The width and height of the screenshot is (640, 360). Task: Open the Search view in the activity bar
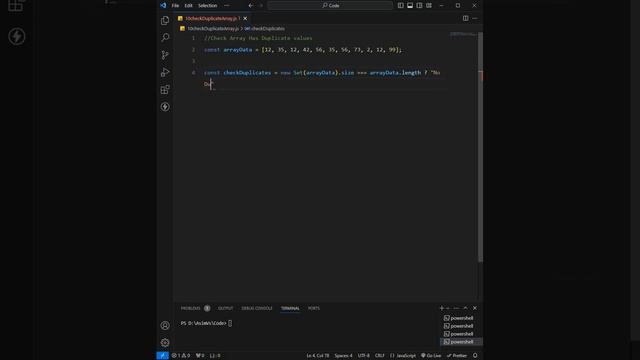pos(165,38)
